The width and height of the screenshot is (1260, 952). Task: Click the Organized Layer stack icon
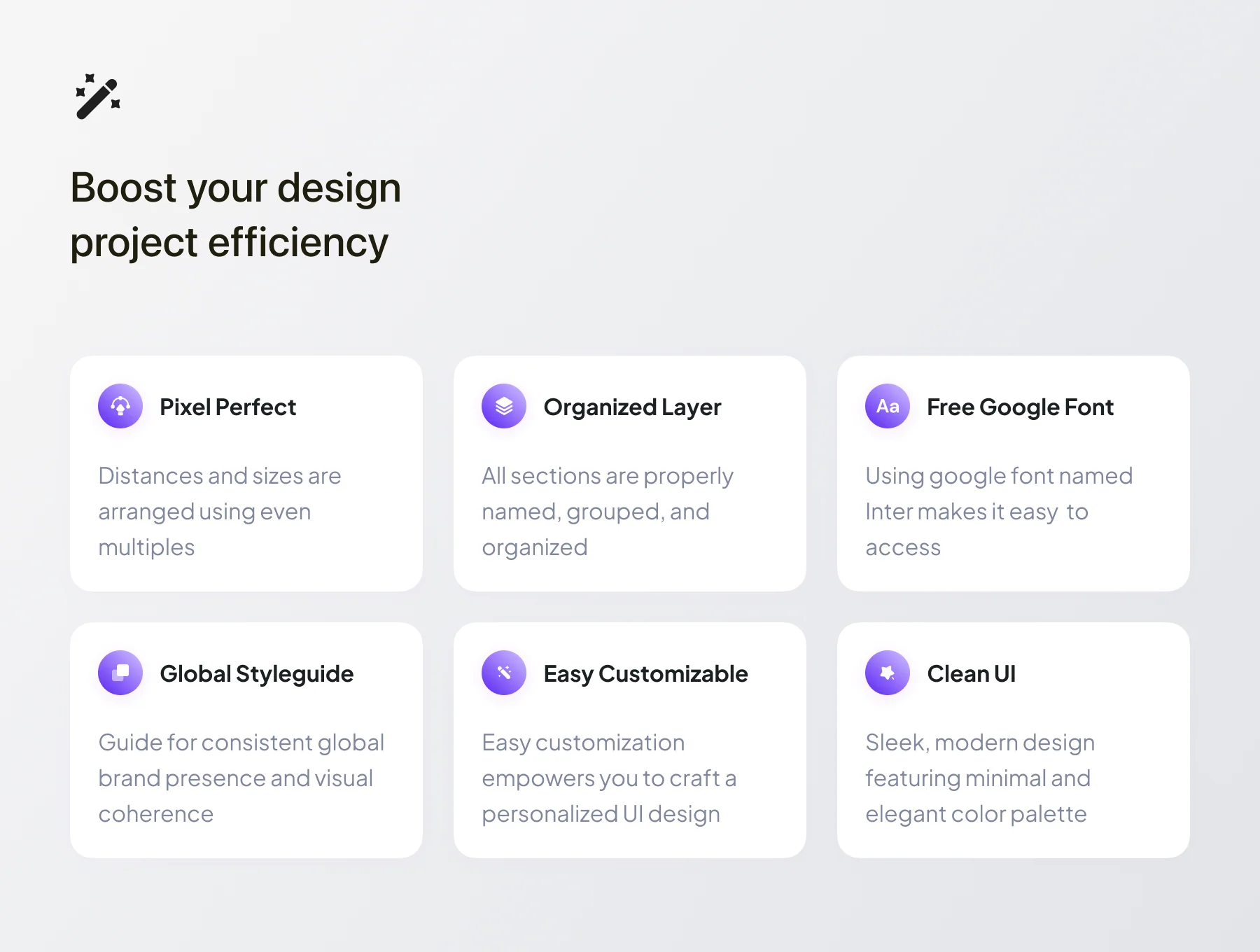pyautogui.click(x=504, y=406)
